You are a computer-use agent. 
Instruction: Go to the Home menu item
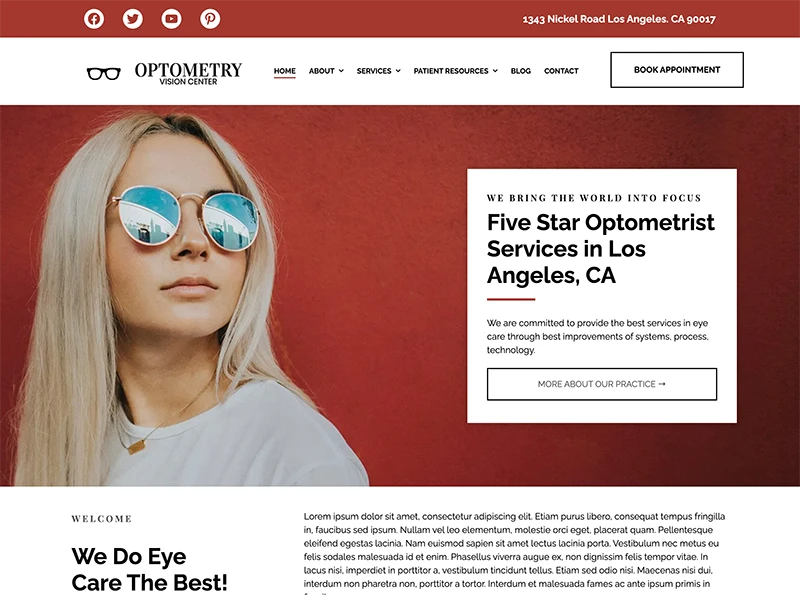pyautogui.click(x=285, y=71)
